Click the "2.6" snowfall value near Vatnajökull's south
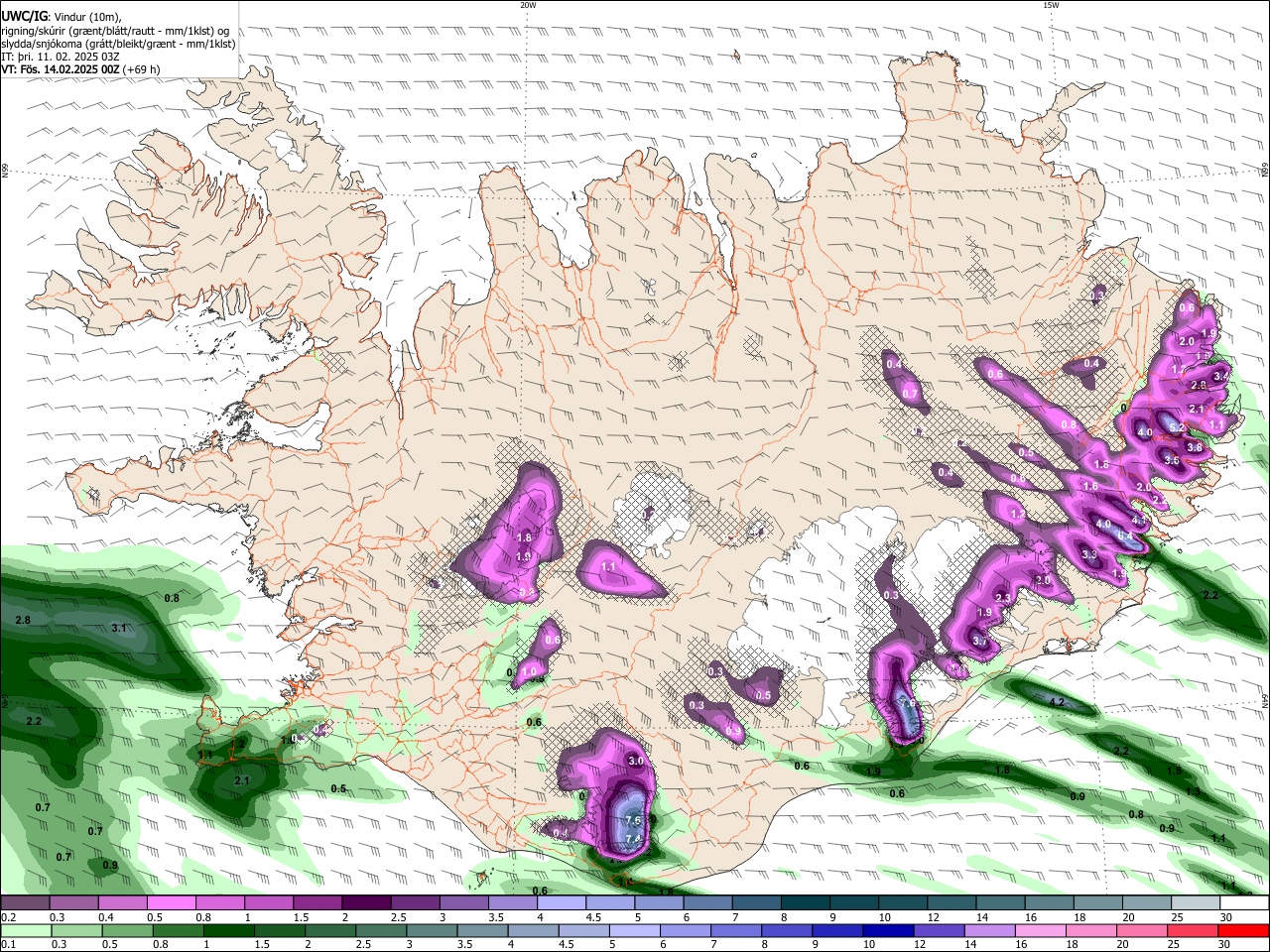The height and width of the screenshot is (952, 1270). coord(906,703)
